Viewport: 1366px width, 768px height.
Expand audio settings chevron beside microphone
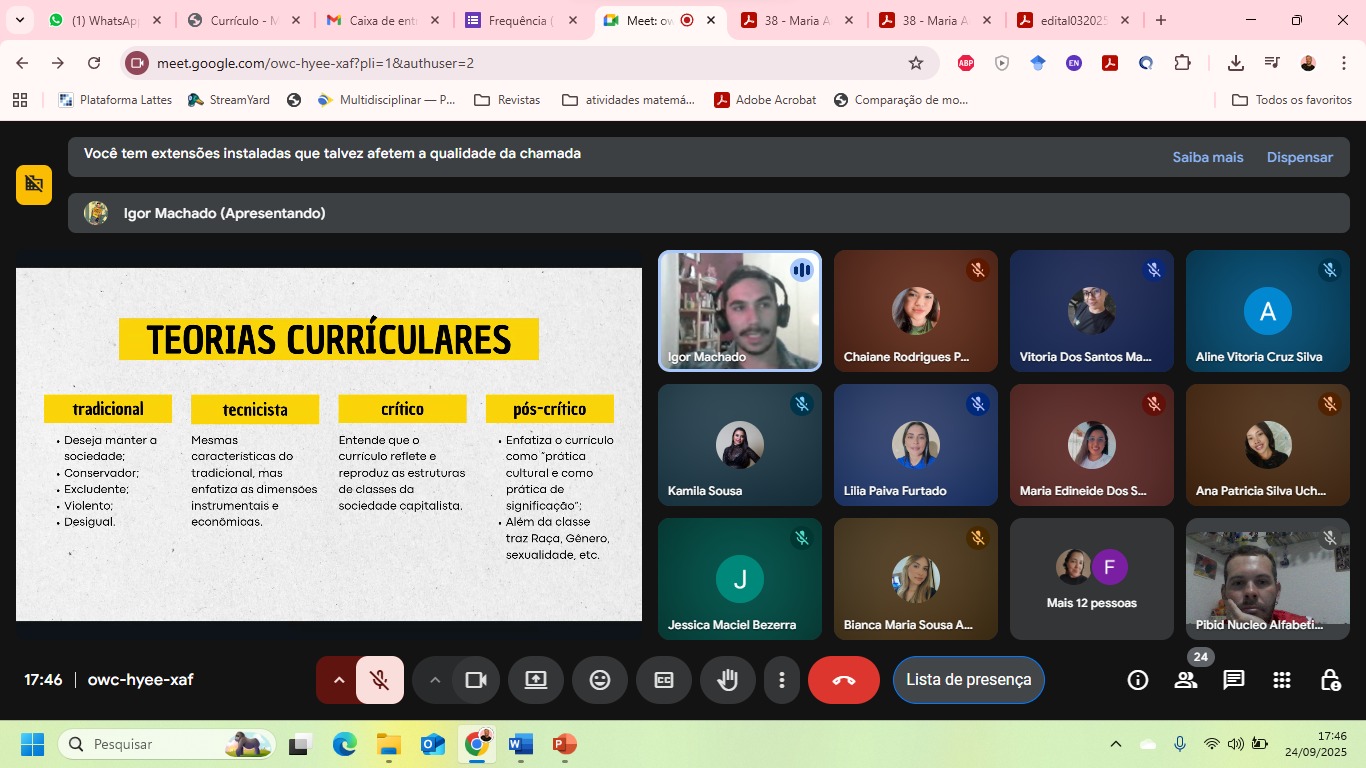(x=339, y=680)
